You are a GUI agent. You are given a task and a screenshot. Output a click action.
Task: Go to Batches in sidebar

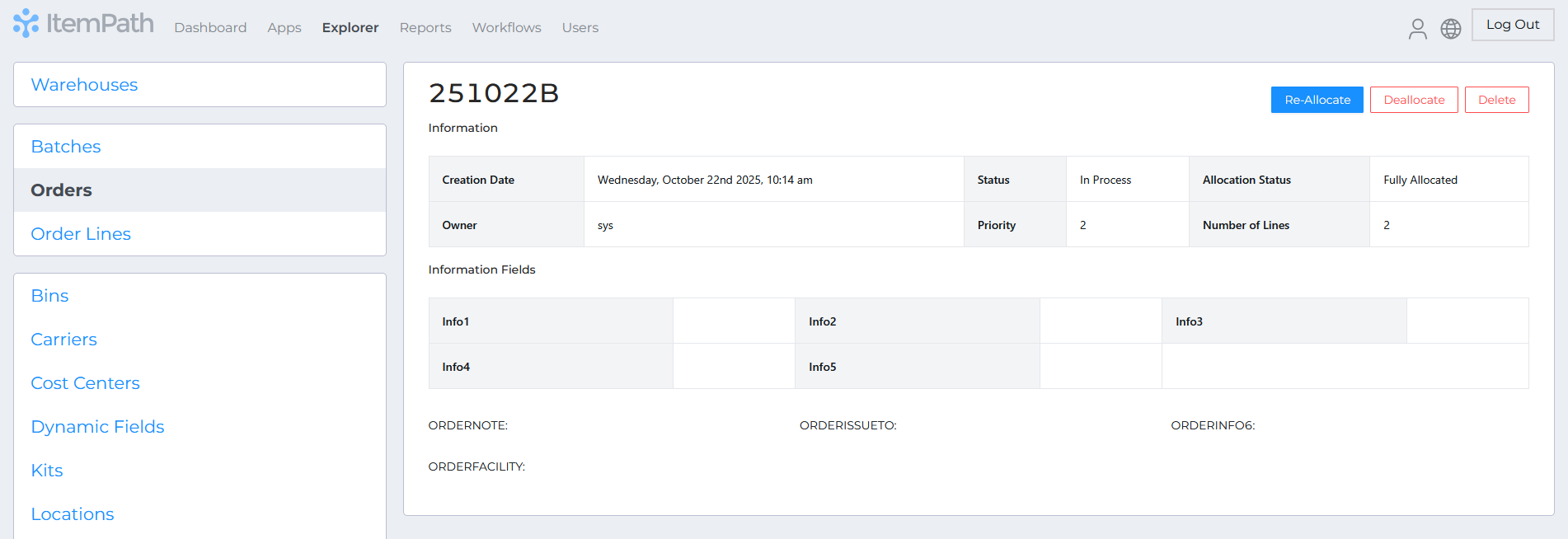pyautogui.click(x=66, y=147)
